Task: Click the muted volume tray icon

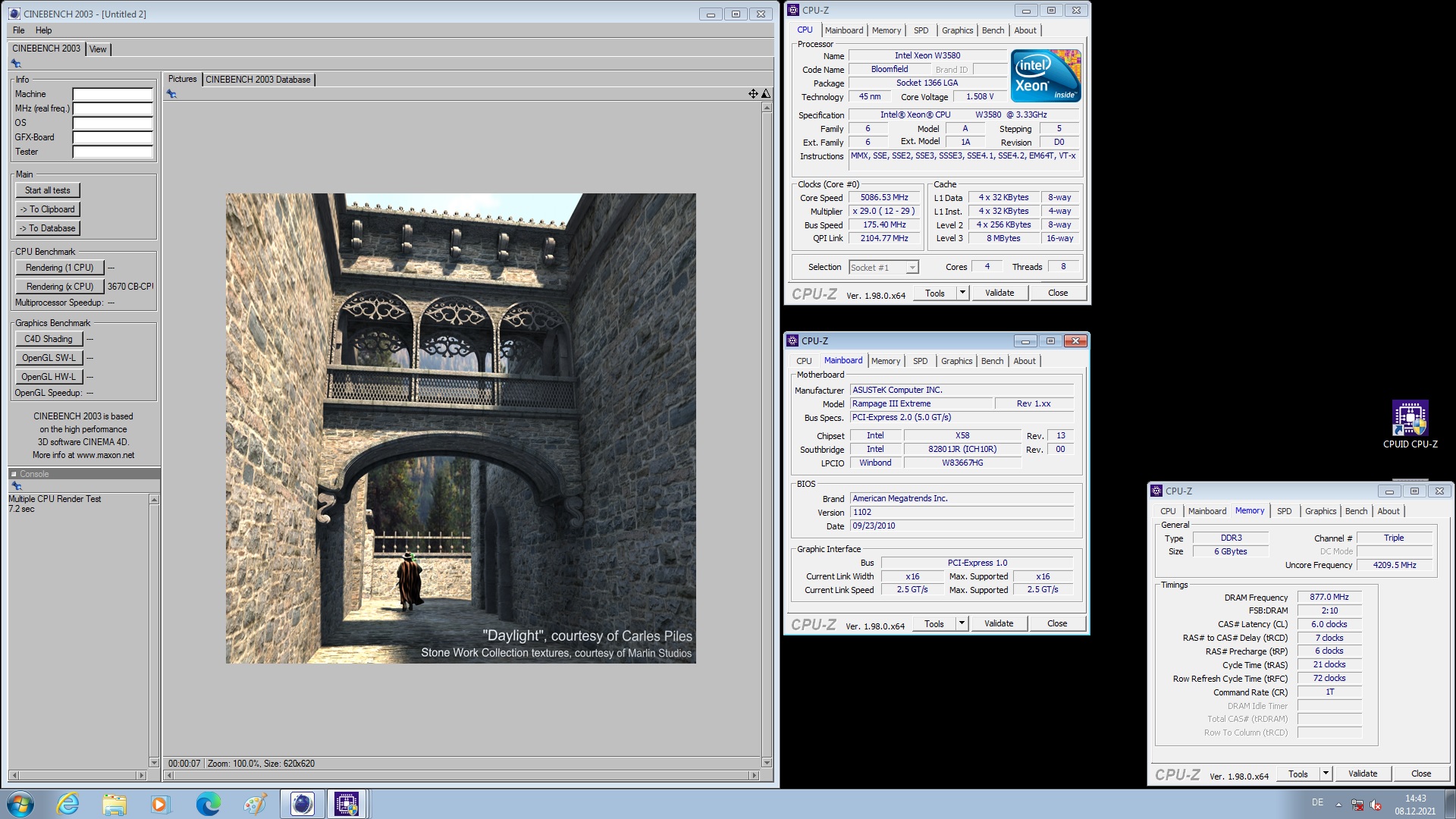Action: pos(1376,805)
